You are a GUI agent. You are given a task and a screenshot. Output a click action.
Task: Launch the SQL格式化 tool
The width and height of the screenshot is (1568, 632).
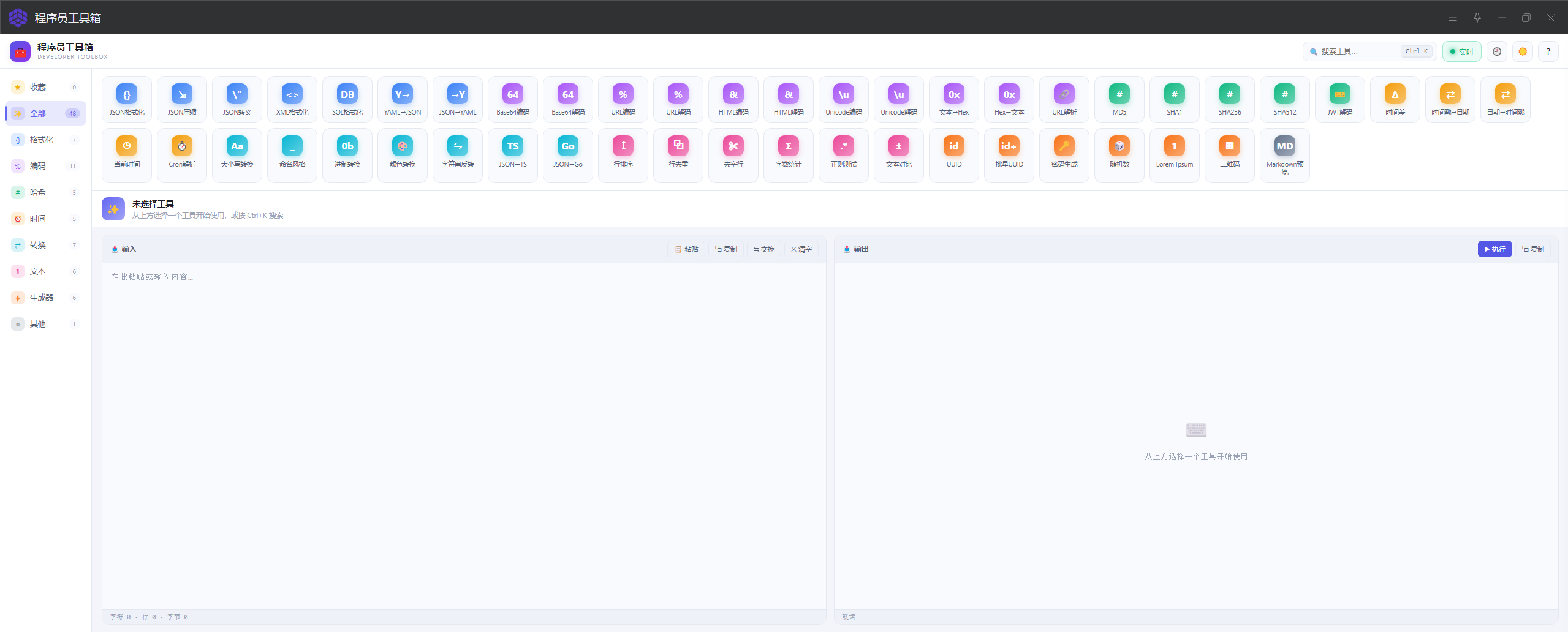(x=347, y=99)
